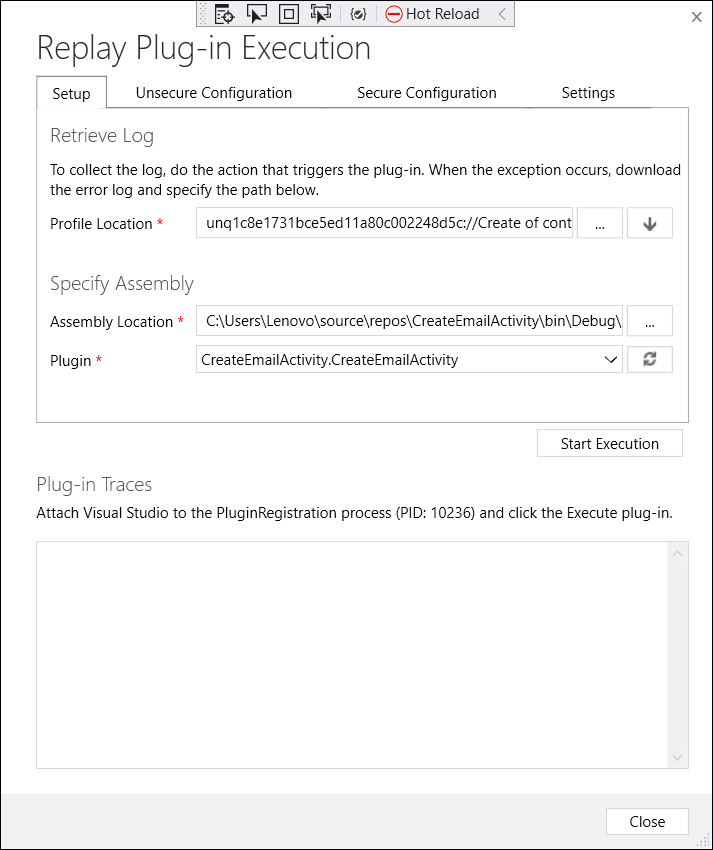713x850 pixels.
Task: Toggle Display layout adorners icon
Action: 288,14
